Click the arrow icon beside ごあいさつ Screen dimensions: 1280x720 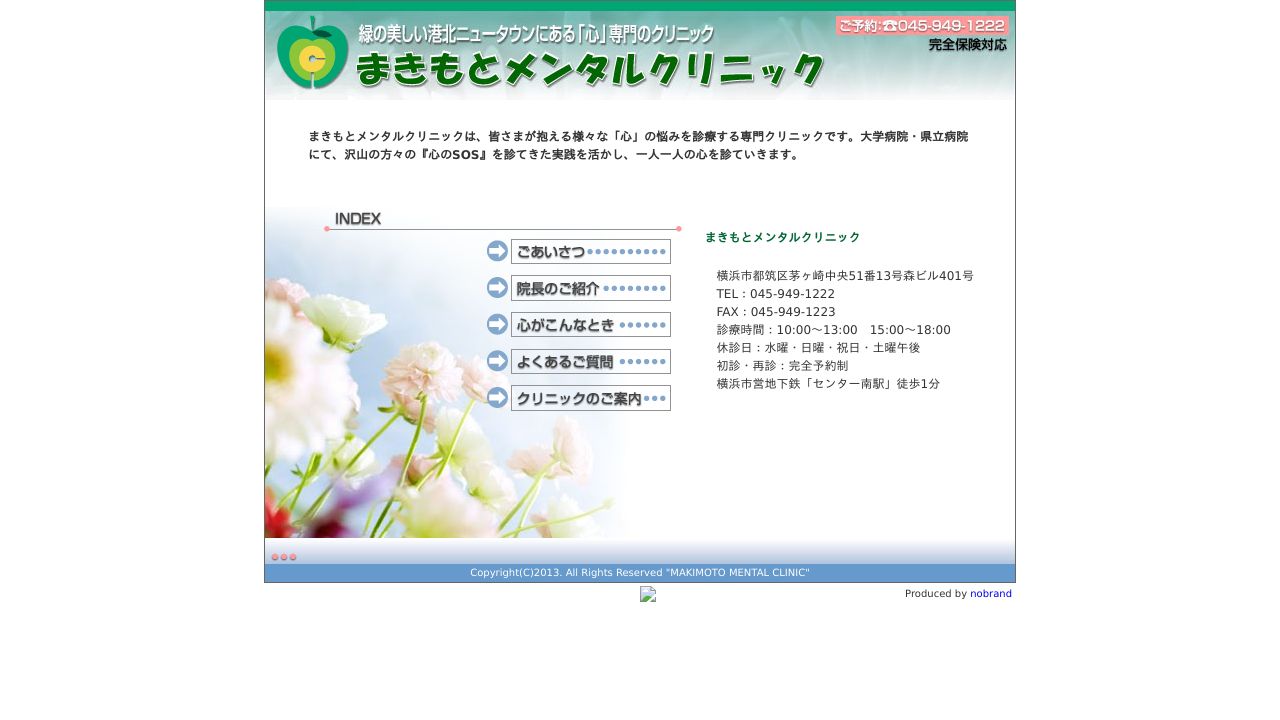coord(497,252)
